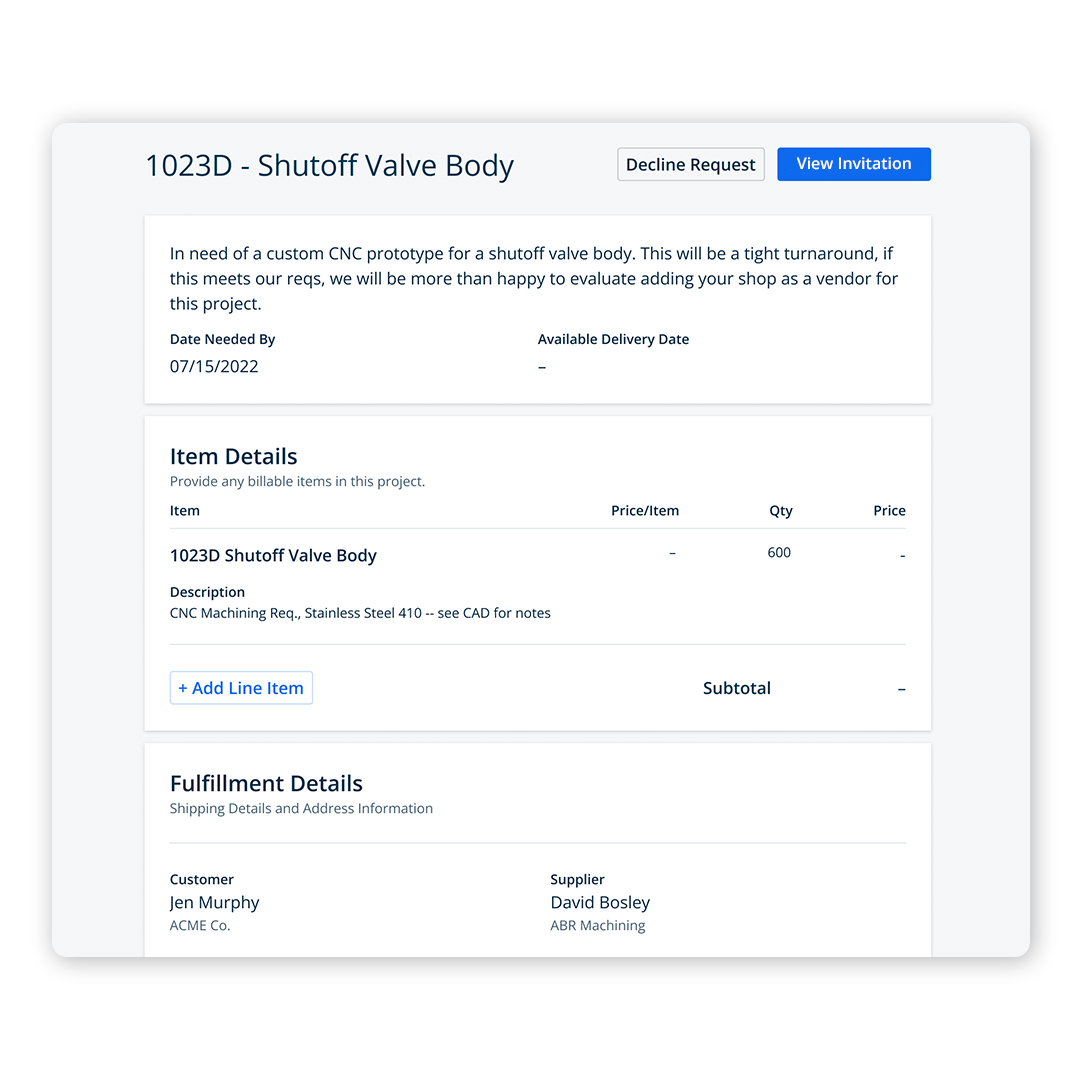Image resolution: width=1080 pixels, height=1080 pixels.
Task: Select supplier name David Bosley
Action: pyautogui.click(x=600, y=903)
